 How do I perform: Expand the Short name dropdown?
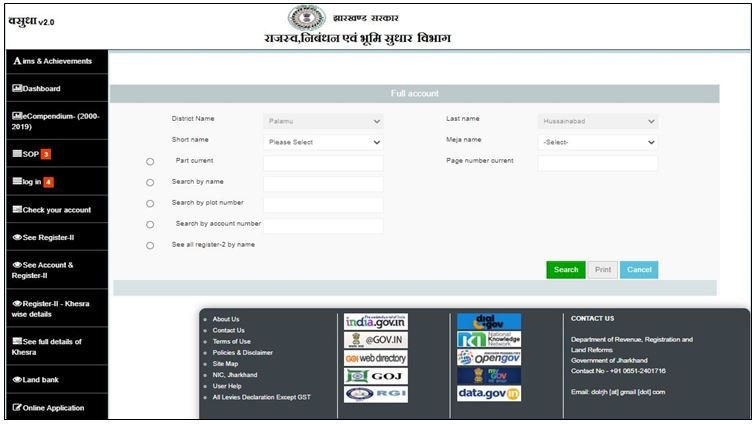tap(323, 142)
